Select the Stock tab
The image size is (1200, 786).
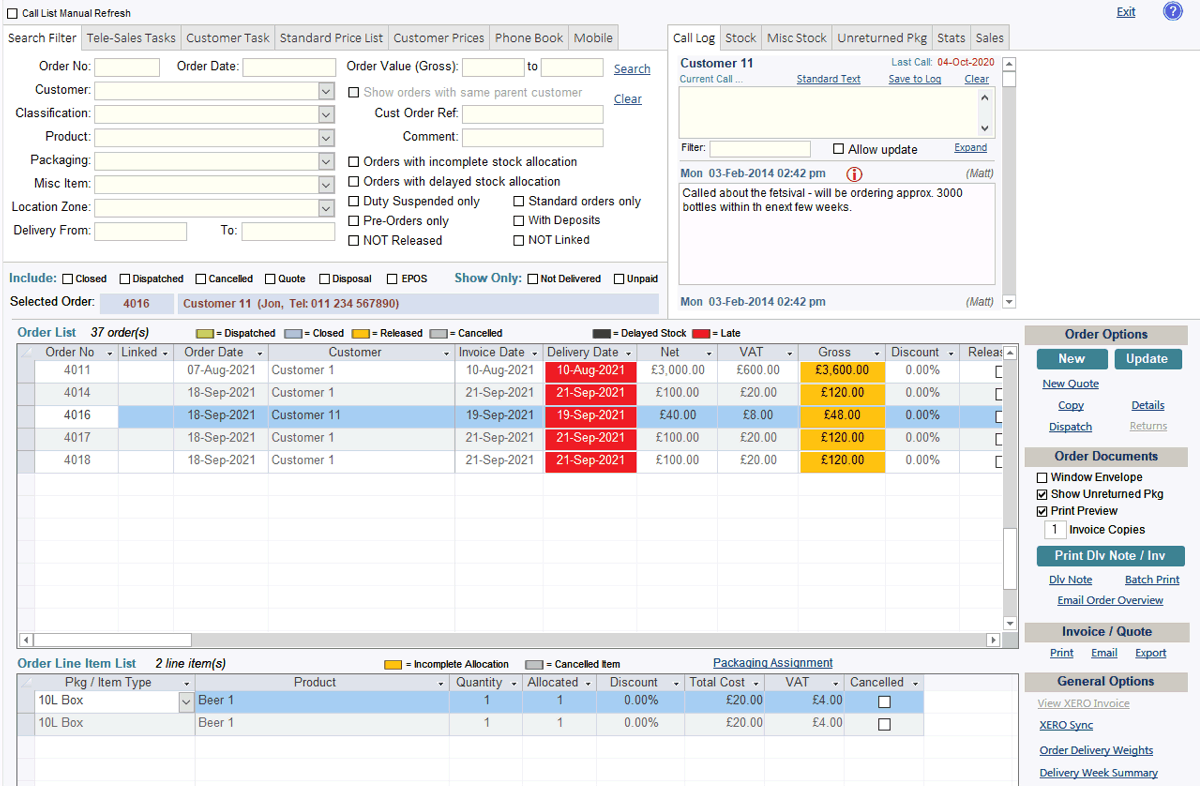(740, 37)
